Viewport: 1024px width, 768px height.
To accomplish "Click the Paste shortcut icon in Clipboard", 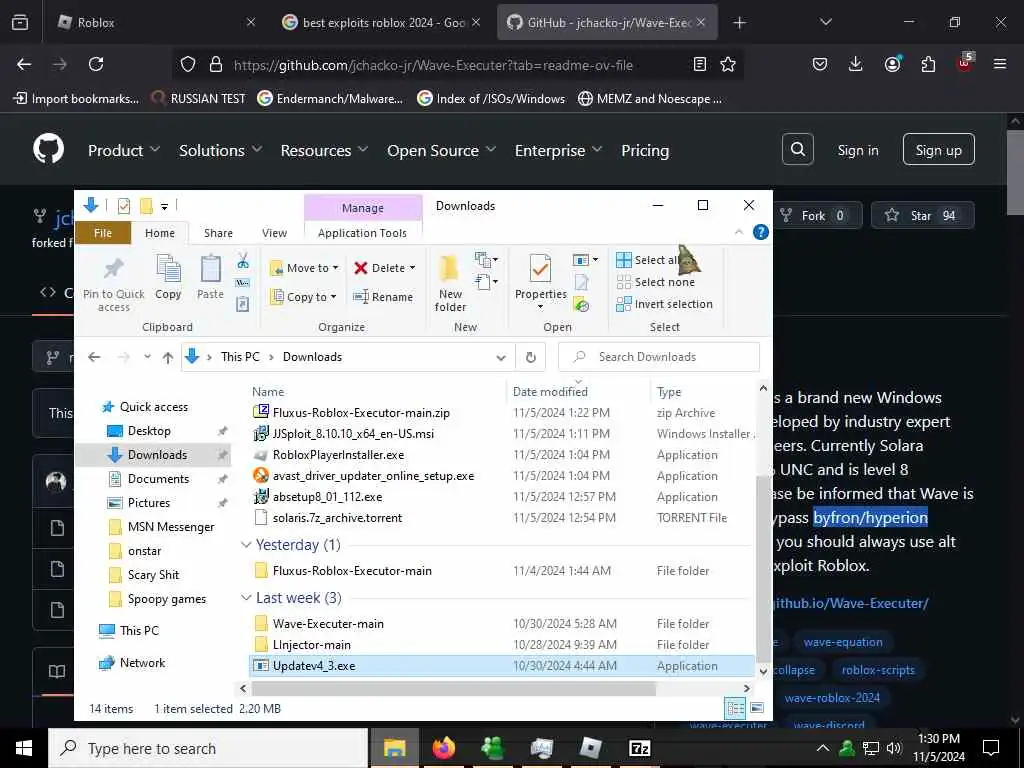I will coord(242,304).
